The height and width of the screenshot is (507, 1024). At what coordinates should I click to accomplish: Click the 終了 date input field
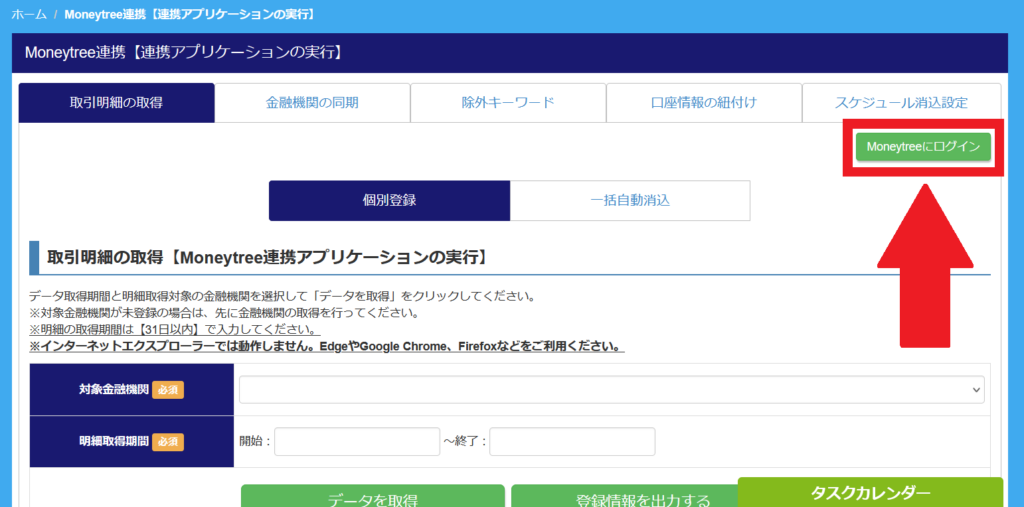(x=572, y=442)
